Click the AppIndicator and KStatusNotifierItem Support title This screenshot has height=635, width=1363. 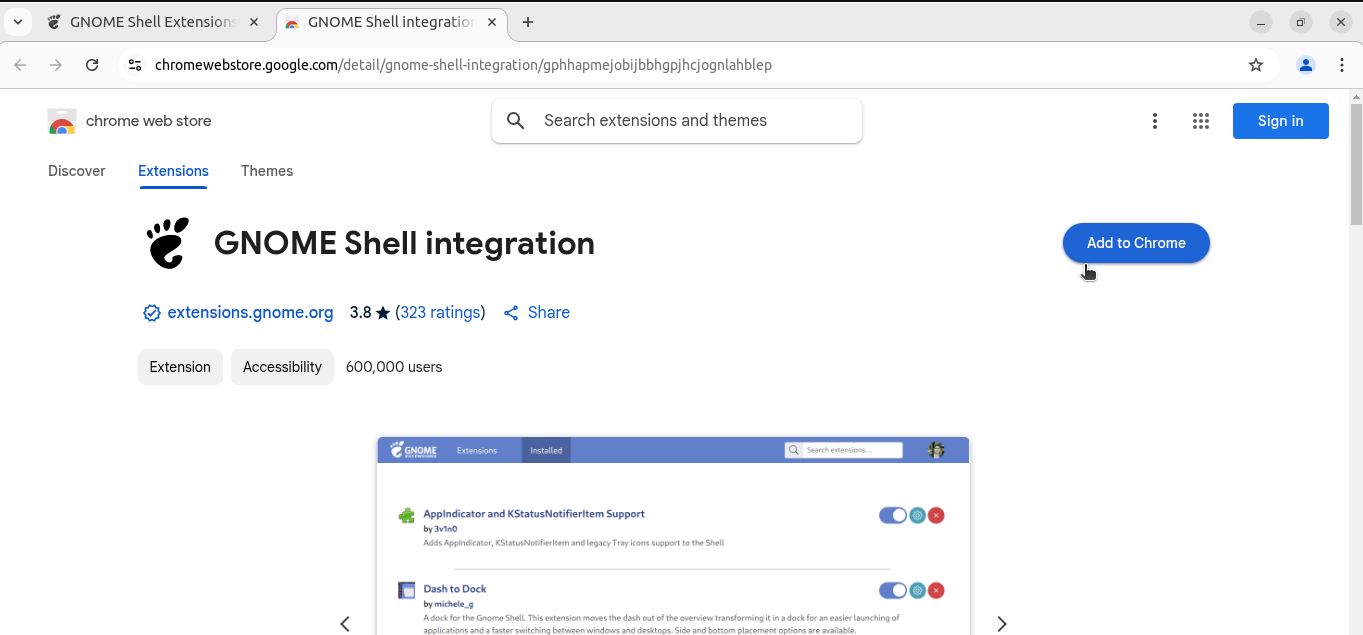pyautogui.click(x=534, y=514)
